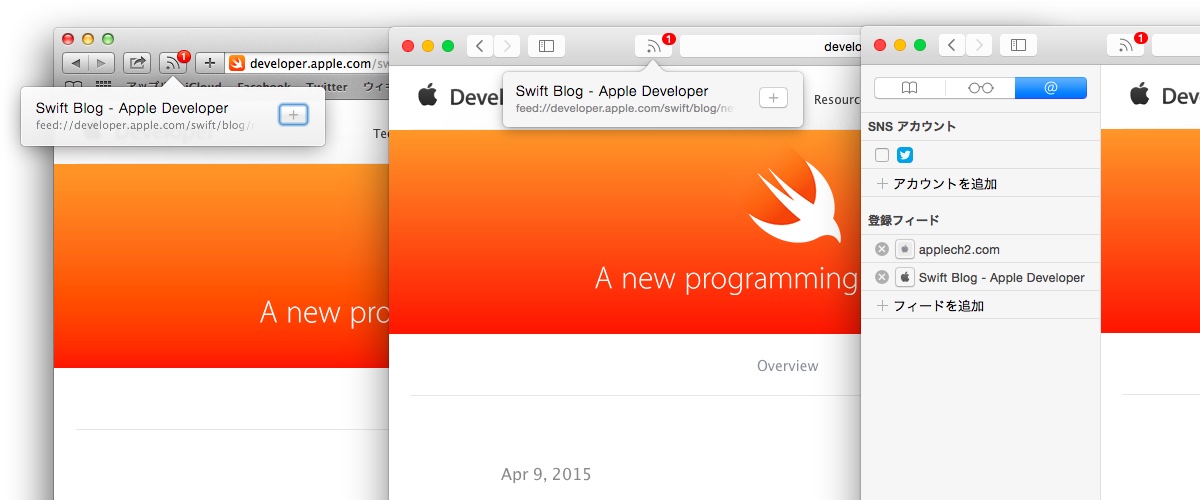Image resolution: width=1200 pixels, height=500 pixels.
Task: Toggle the sidebar button in the right window
Action: [x=1018, y=45]
